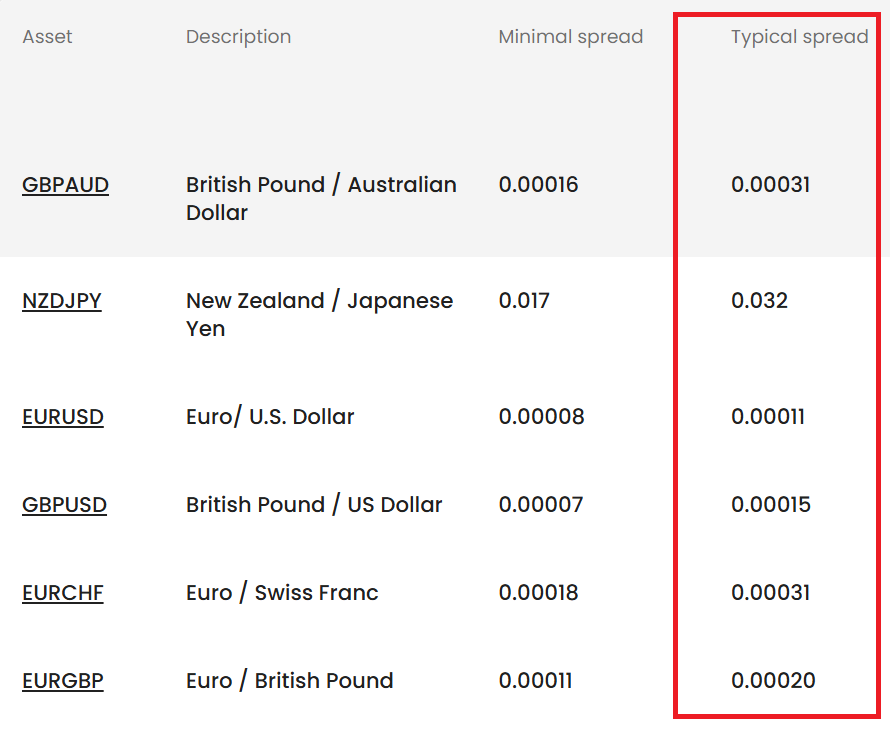Click the Asset column header
The image size is (890, 730).
point(47,37)
